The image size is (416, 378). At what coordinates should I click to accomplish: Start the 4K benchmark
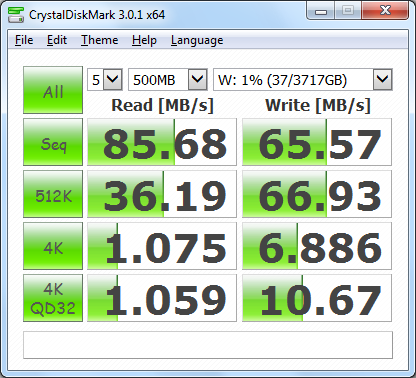click(x=53, y=246)
